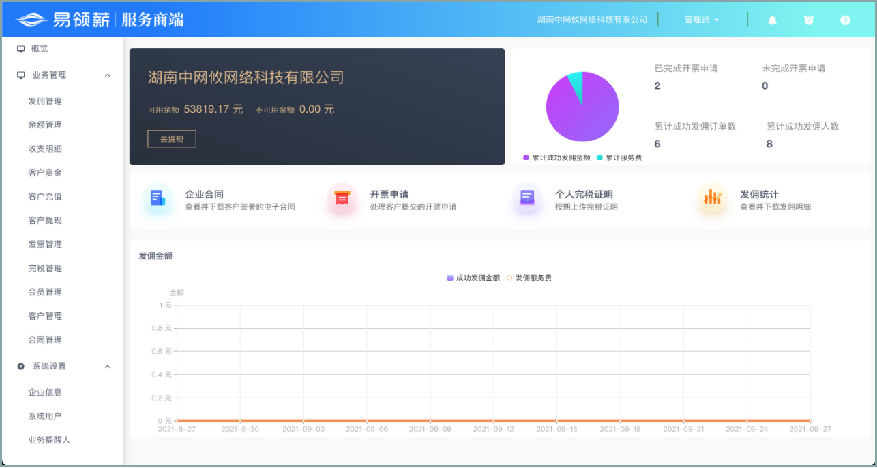Open 企业信息 under 系统设置
877x468 pixels.
pyautogui.click(x=45, y=392)
